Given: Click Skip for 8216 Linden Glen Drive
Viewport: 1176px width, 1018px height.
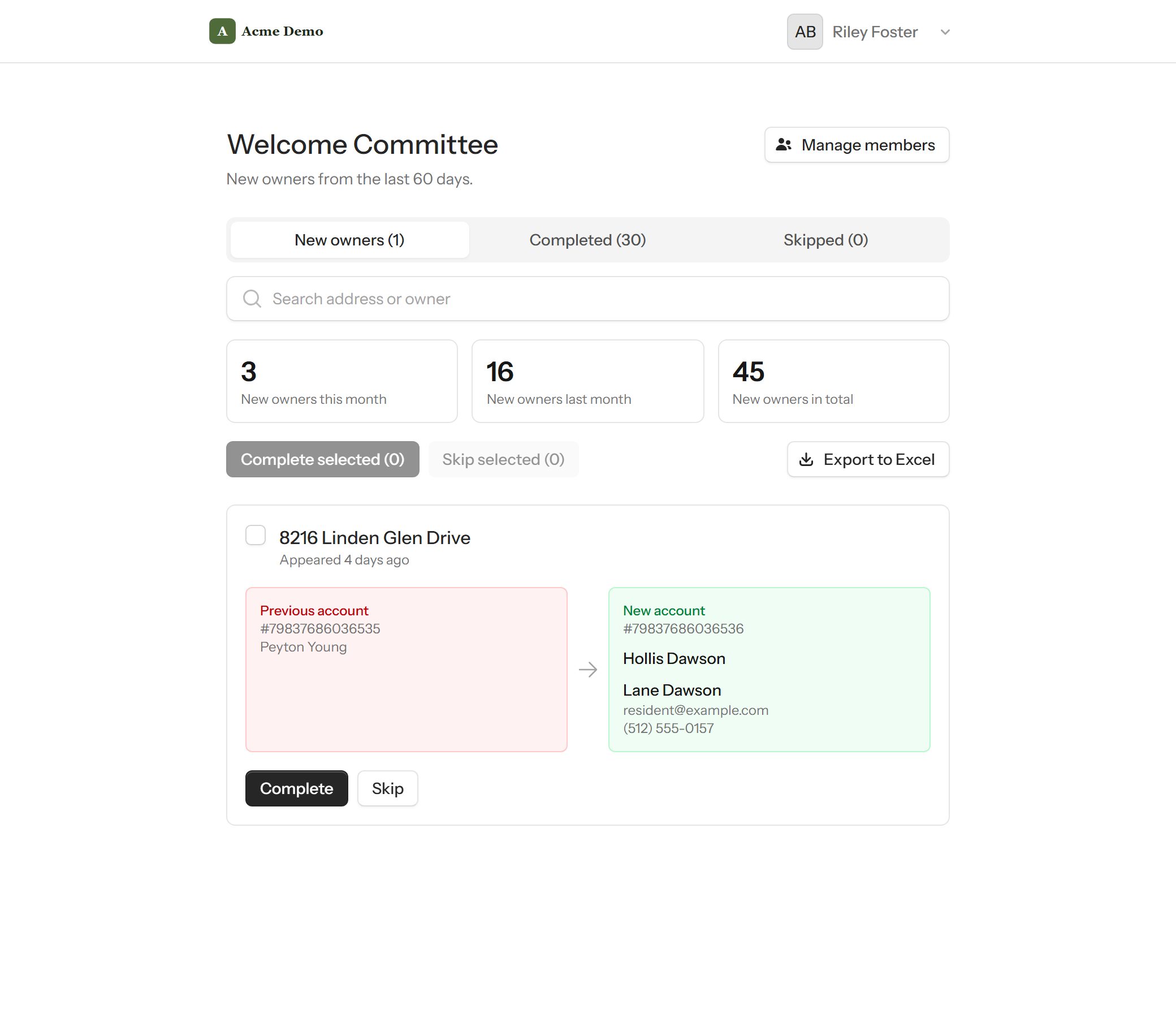Looking at the screenshot, I should click(388, 788).
